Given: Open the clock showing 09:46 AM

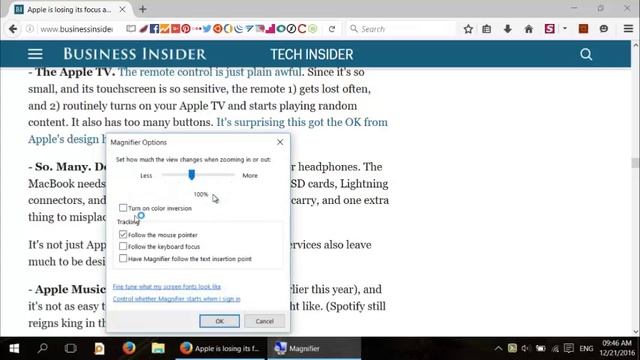Looking at the screenshot, I should point(617,348).
